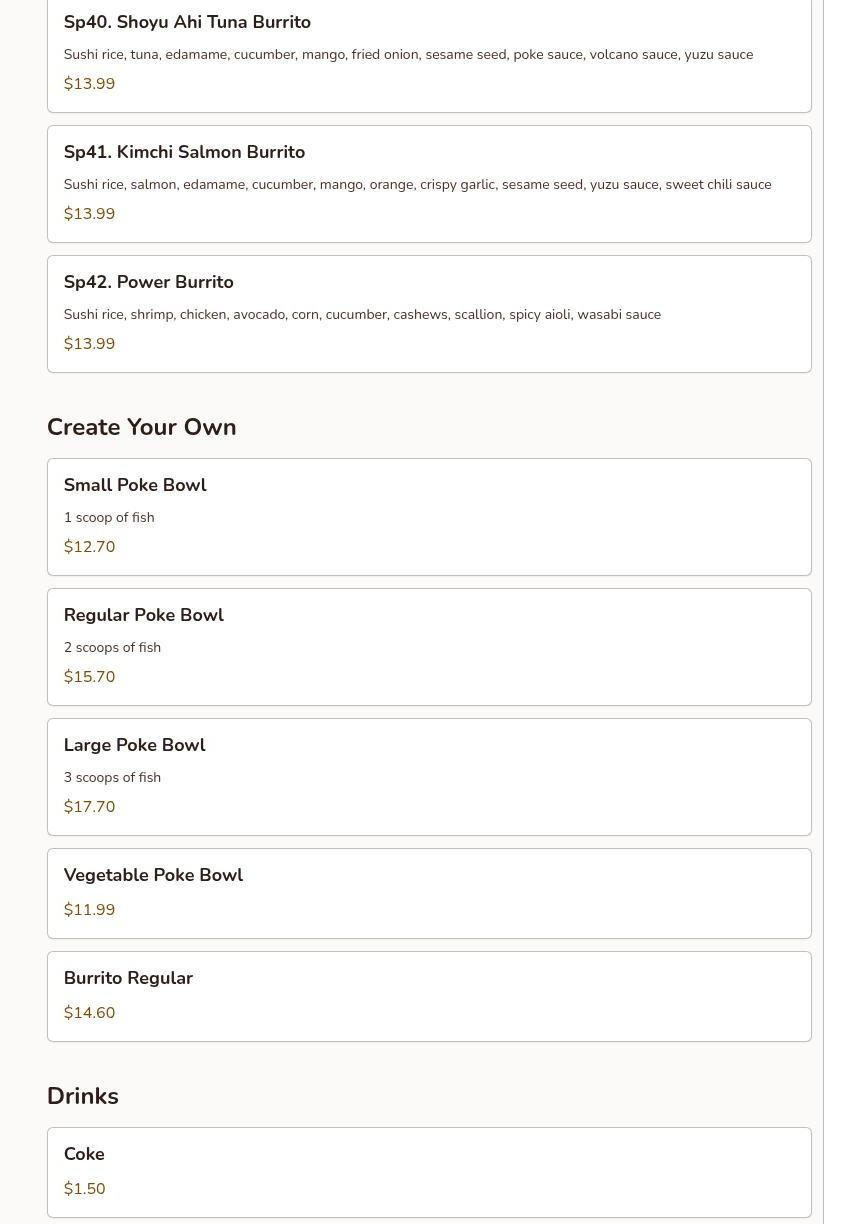Open Sp40. Shoyu Ahi Tuna Burrito item

[187, 22]
